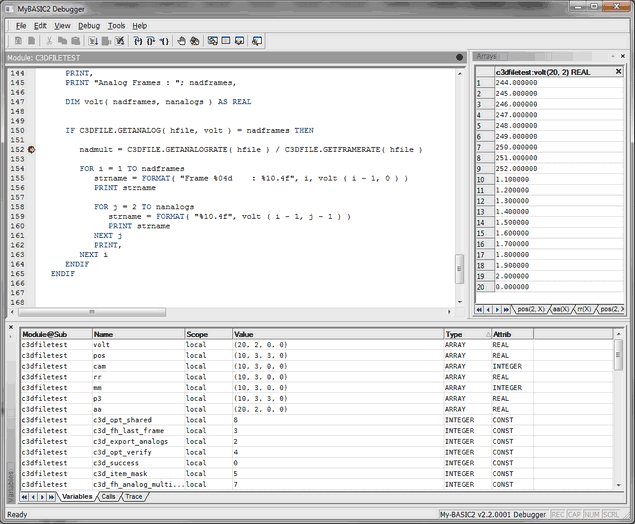Image resolution: width=635 pixels, height=524 pixels.
Task: Click the hand breakpoint toggle icon
Action: tap(181, 41)
